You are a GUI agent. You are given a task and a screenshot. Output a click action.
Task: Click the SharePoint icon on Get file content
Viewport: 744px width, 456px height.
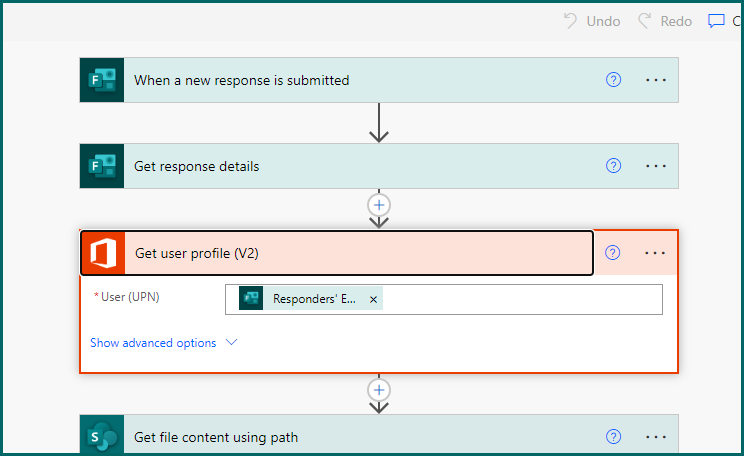click(x=102, y=436)
